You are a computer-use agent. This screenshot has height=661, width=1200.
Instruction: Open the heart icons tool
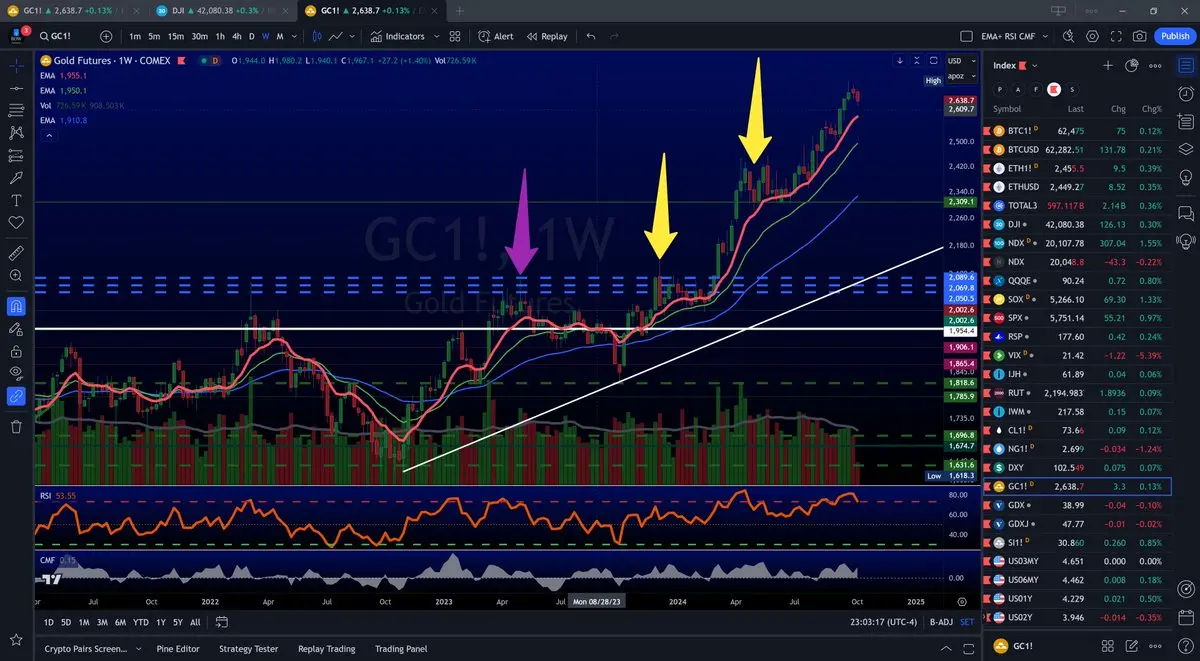[x=16, y=222]
